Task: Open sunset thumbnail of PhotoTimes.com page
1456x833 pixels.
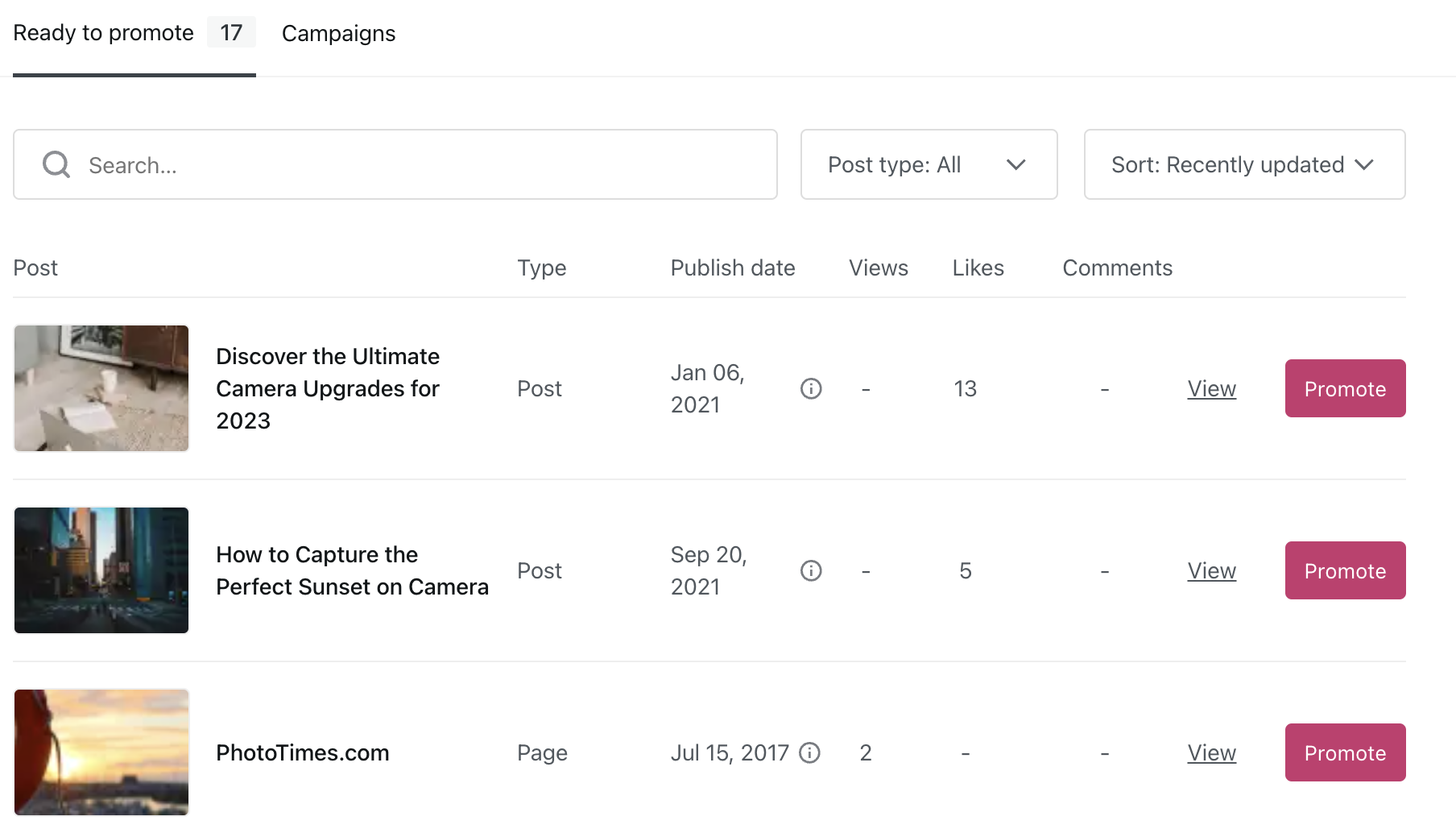Action: (101, 752)
